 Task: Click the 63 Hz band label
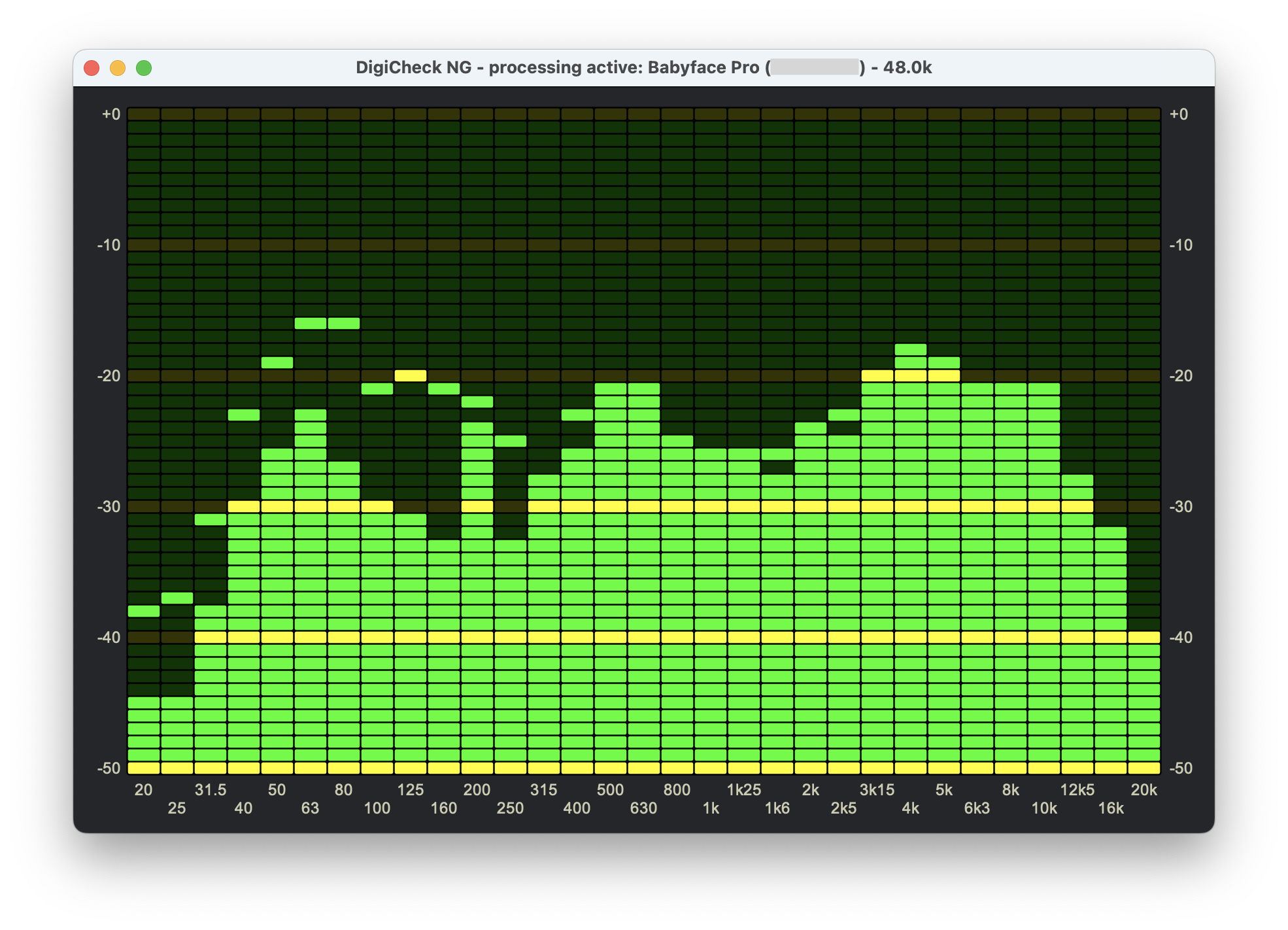[x=310, y=808]
